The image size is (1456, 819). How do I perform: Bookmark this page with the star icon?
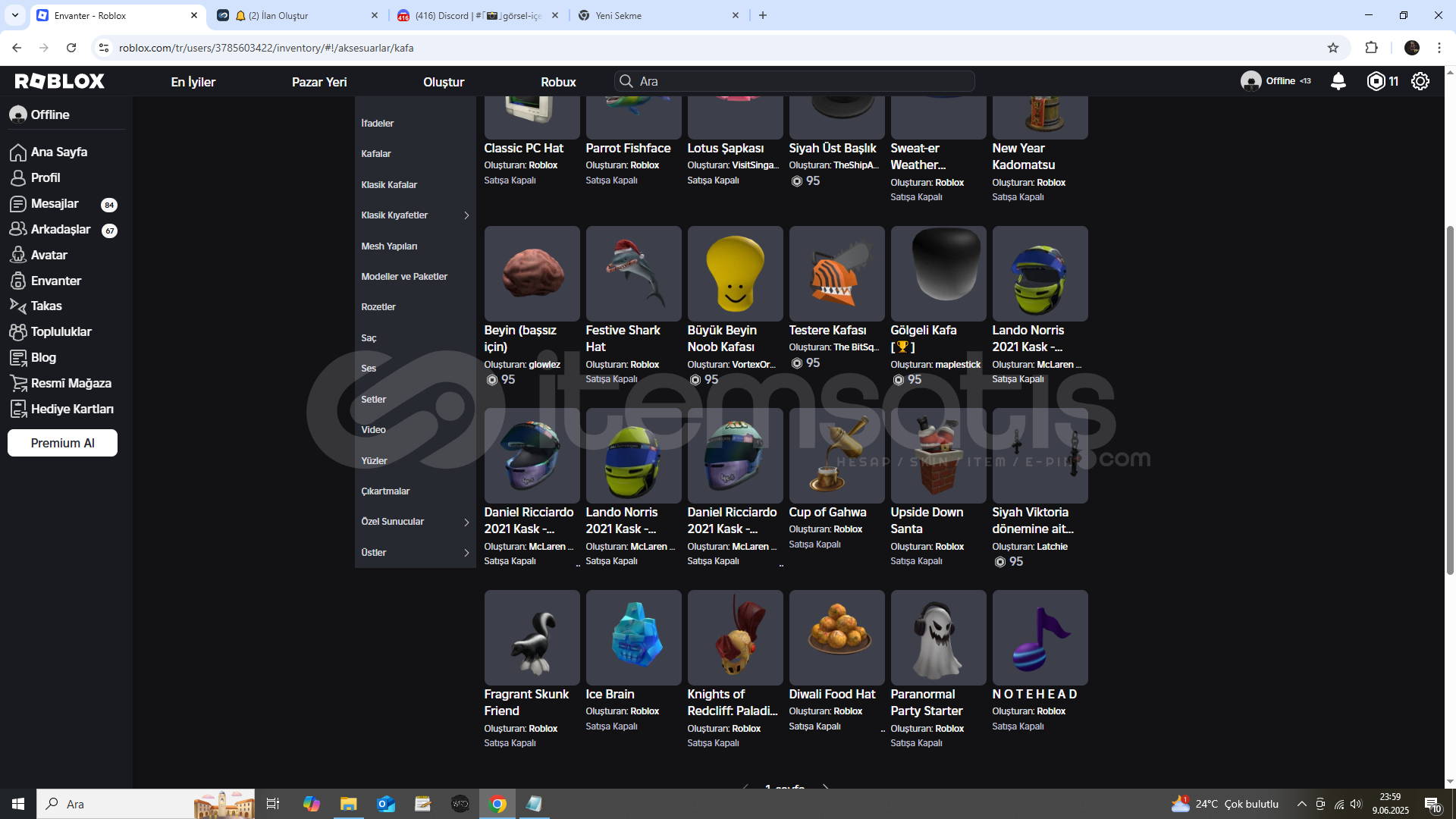(1333, 48)
